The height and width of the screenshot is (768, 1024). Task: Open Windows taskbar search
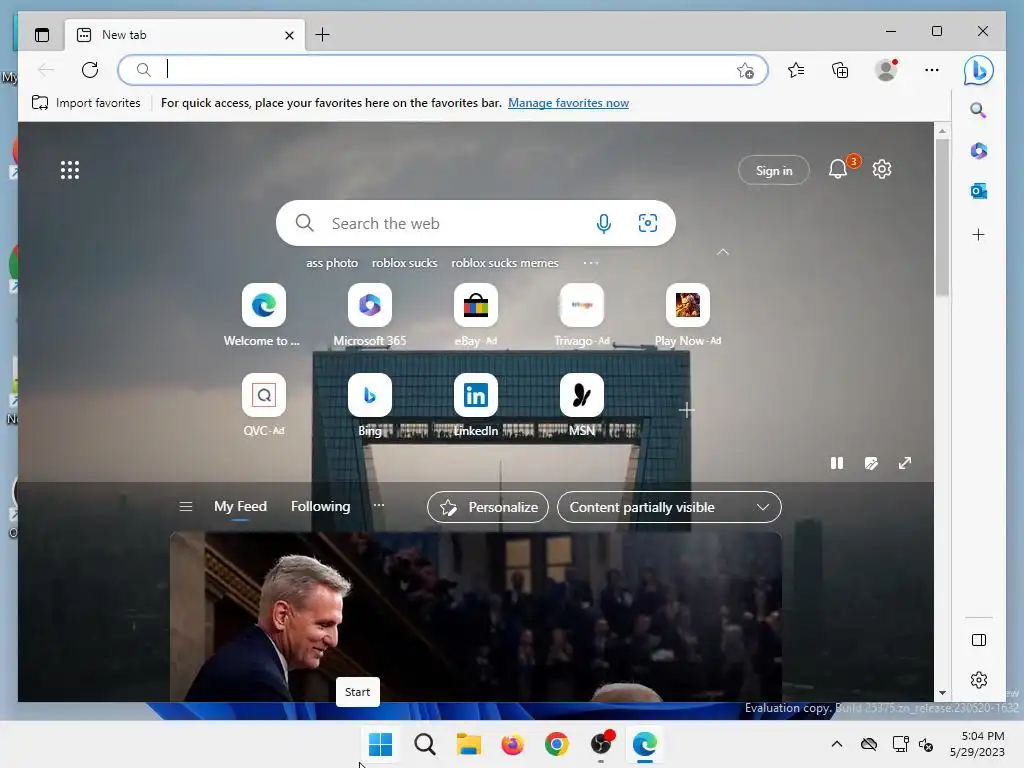[424, 744]
